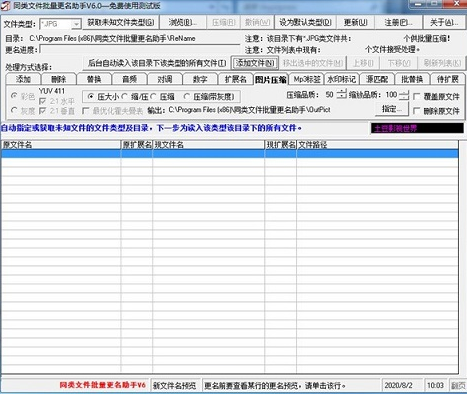
Task: Select the 压大小 radio option
Action: (90, 97)
